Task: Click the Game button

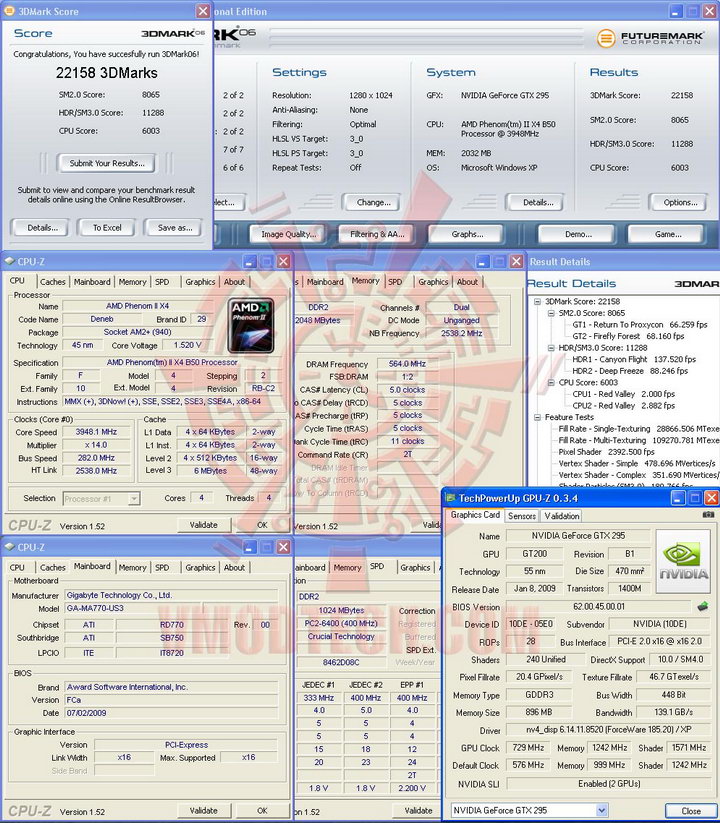Action: point(668,234)
